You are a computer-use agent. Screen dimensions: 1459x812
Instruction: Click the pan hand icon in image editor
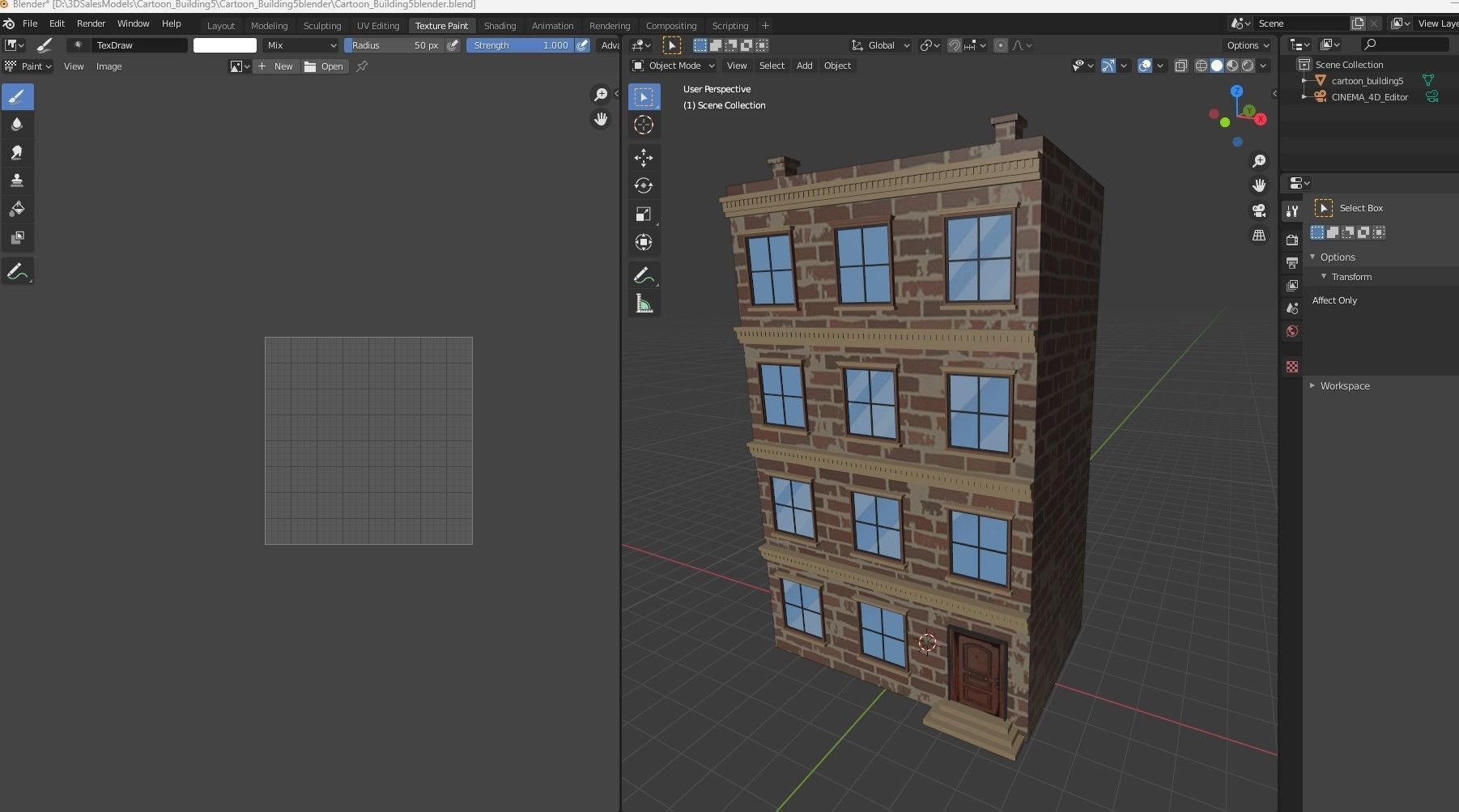[x=601, y=120]
